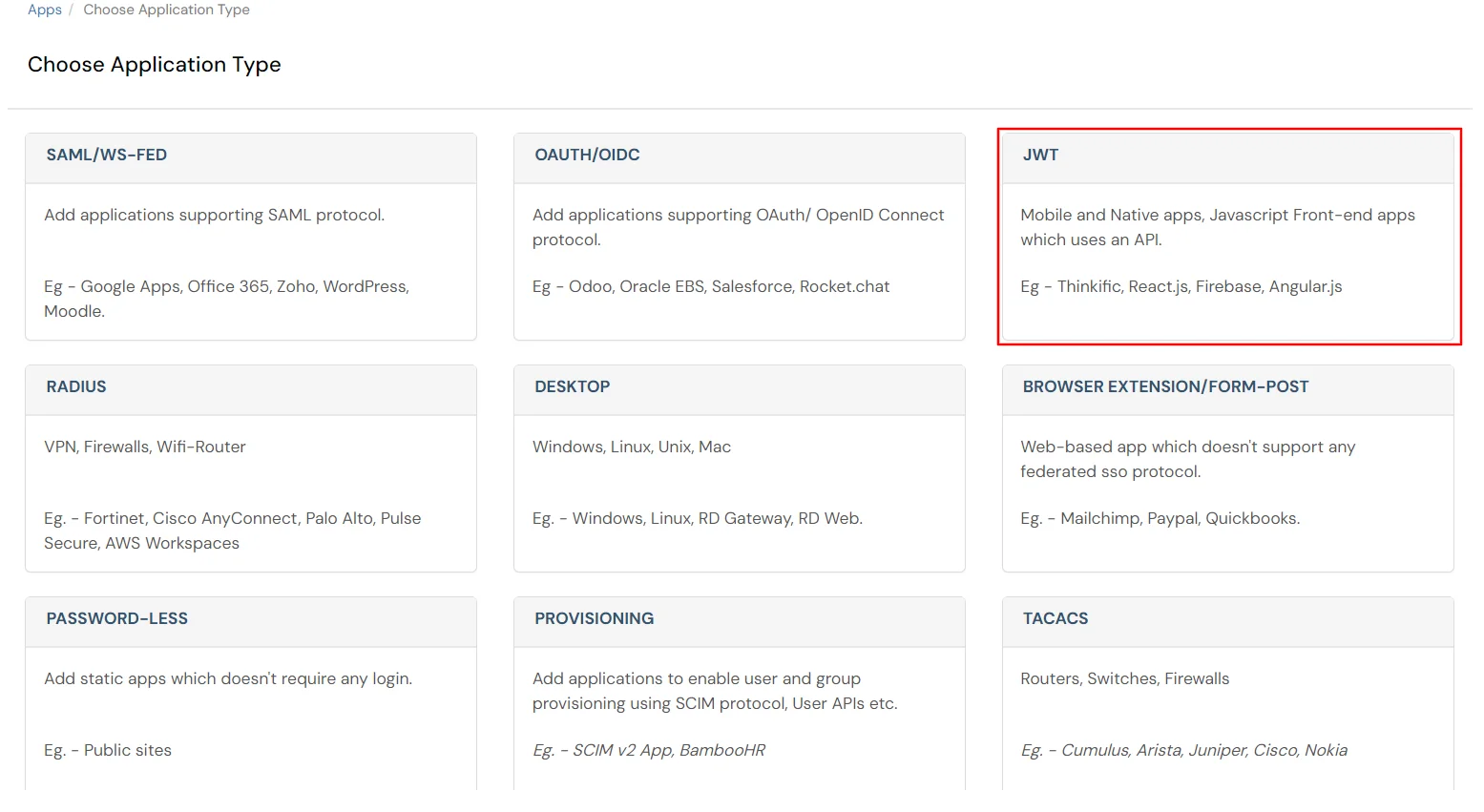The height and width of the screenshot is (812, 1484).
Task: Click the 'Eg. - Mailchimp, Paypal, Quickbooks' examples text
Action: click(1160, 519)
